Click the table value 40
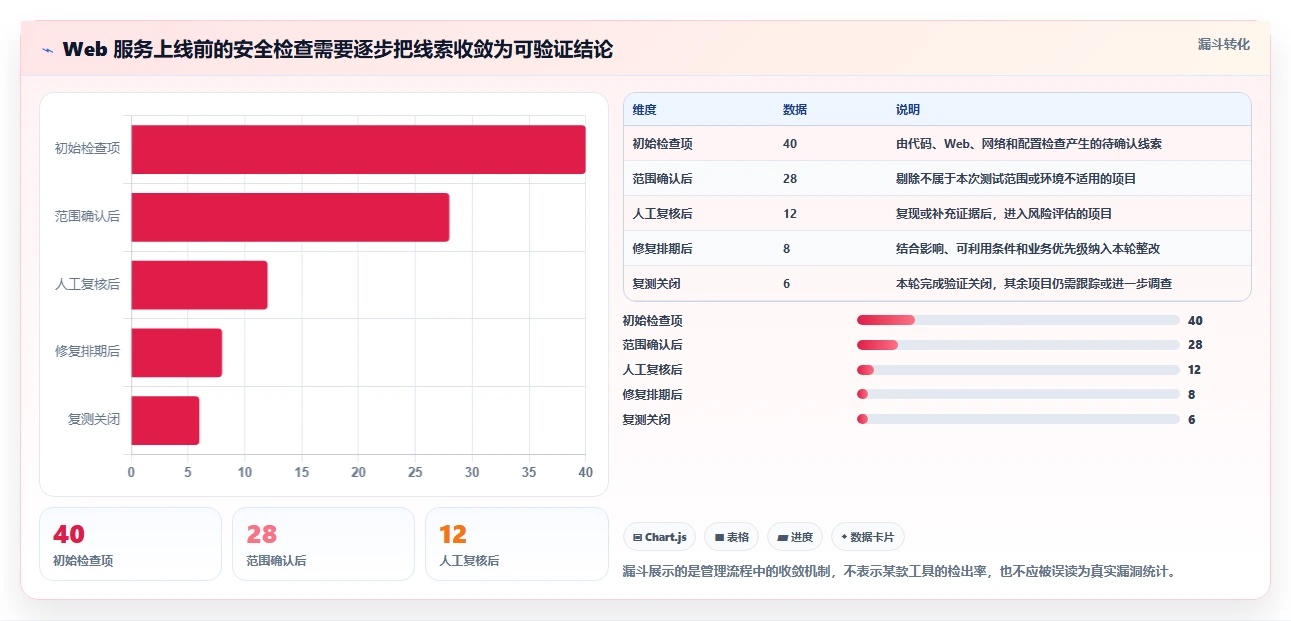Image resolution: width=1291 pixels, height=621 pixels. click(x=790, y=144)
